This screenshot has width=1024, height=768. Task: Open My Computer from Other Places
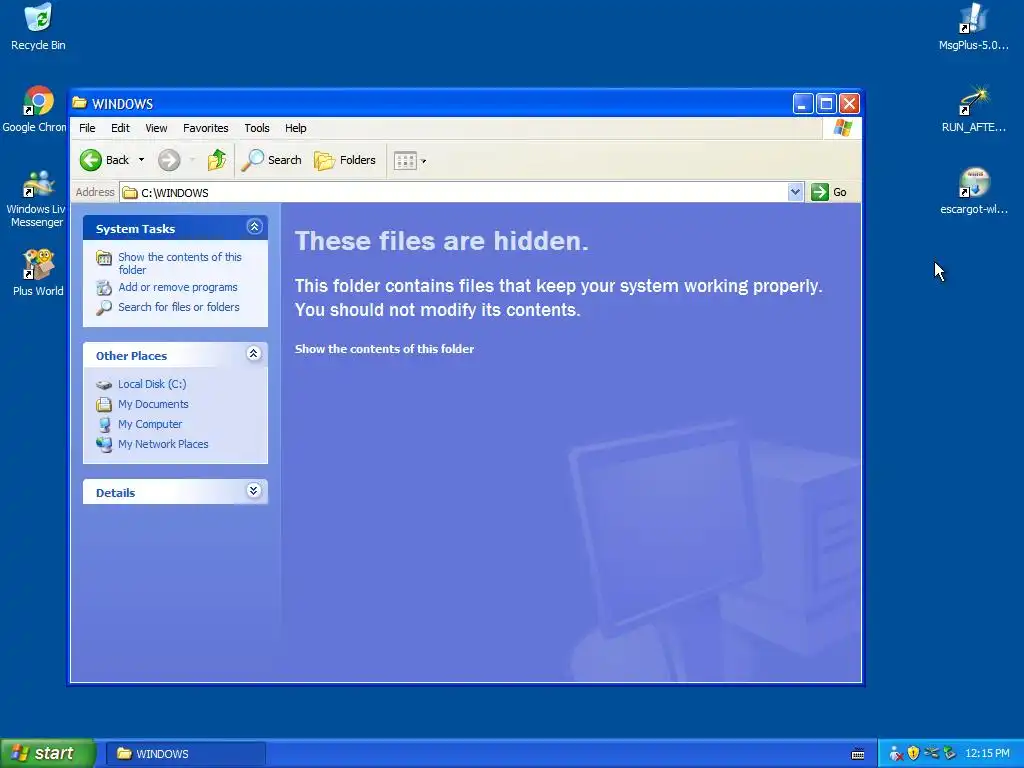click(150, 424)
